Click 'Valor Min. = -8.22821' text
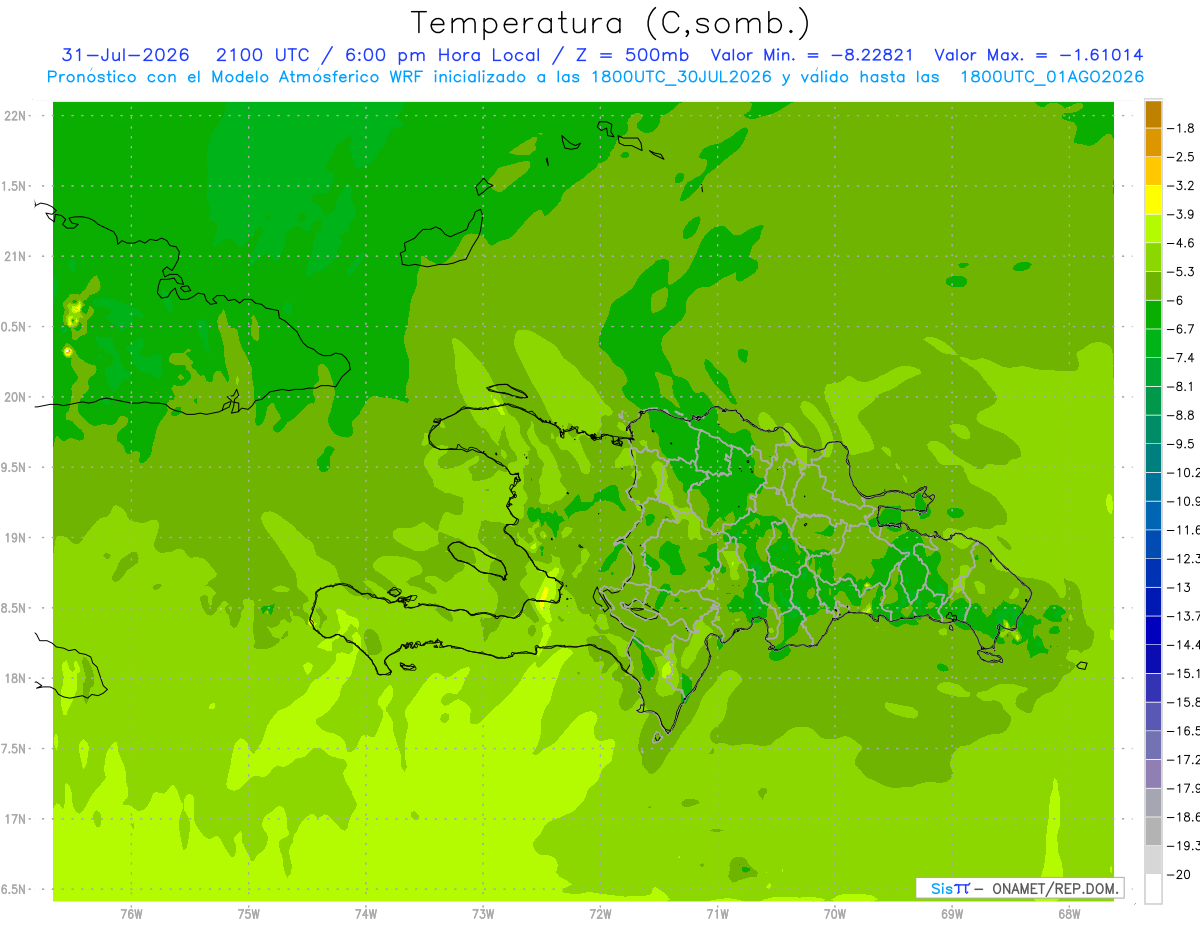 812,55
